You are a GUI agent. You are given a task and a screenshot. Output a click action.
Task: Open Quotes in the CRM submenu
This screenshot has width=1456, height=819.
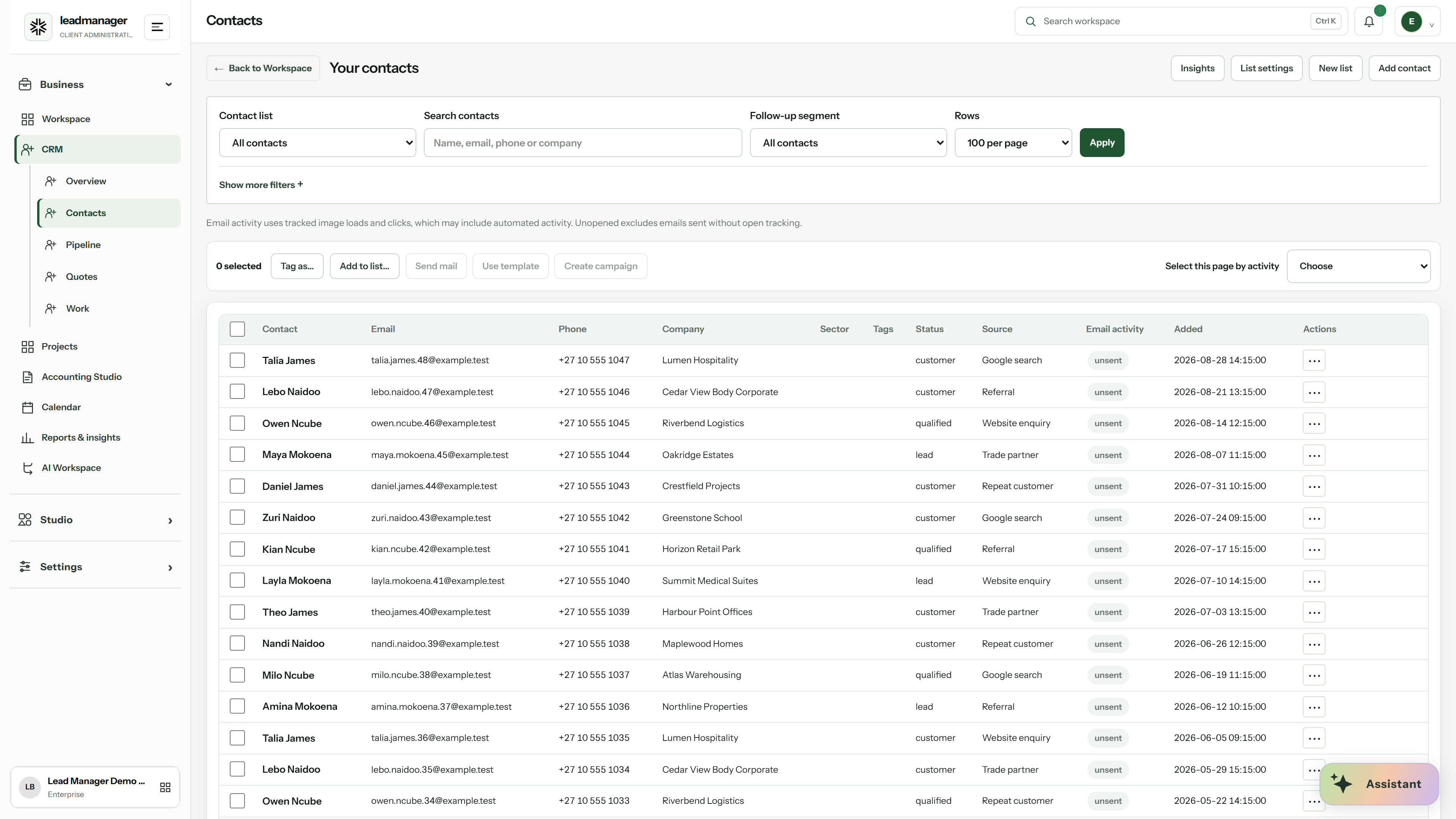pos(109,277)
